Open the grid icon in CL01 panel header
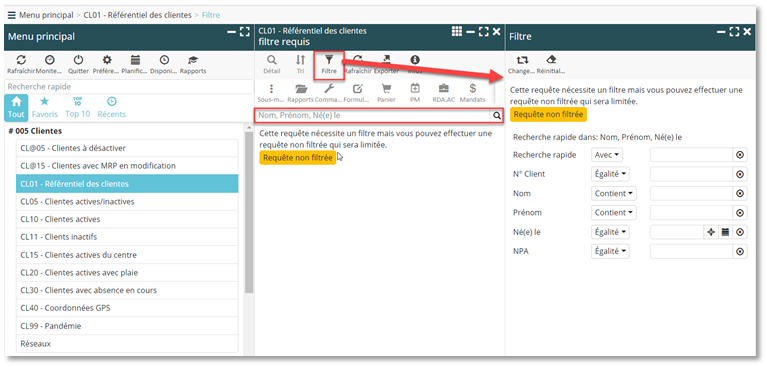This screenshot has width=767, height=367. (x=456, y=32)
